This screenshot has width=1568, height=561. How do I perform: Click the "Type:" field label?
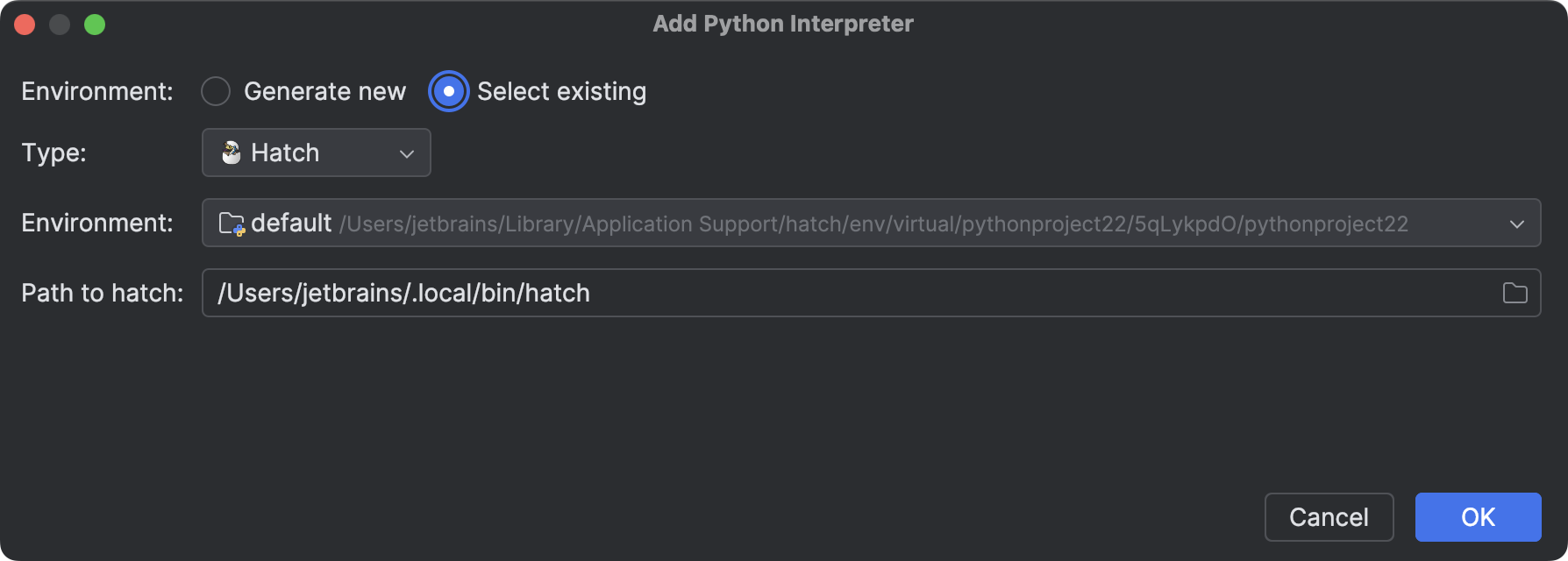click(53, 153)
